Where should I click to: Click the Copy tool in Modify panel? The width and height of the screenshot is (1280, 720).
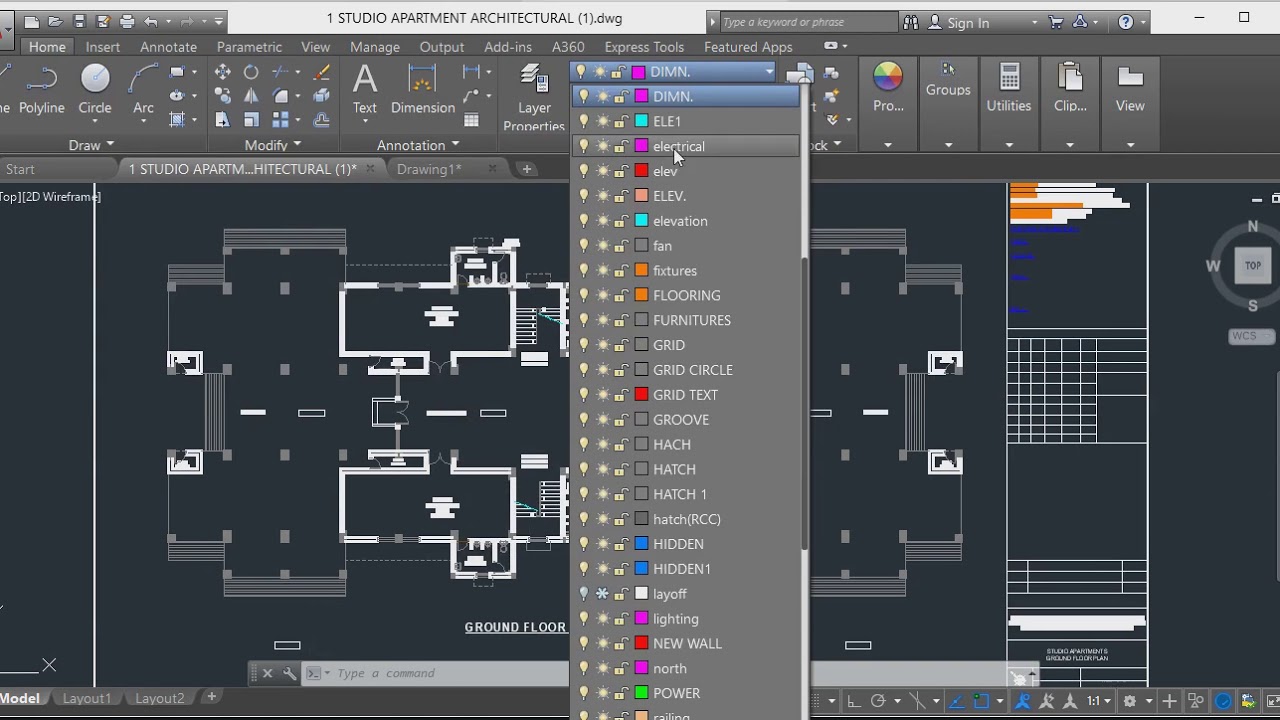[222, 96]
